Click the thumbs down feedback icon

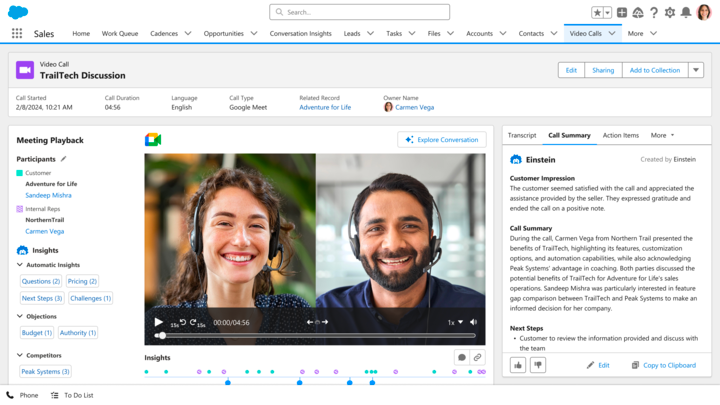pos(538,365)
